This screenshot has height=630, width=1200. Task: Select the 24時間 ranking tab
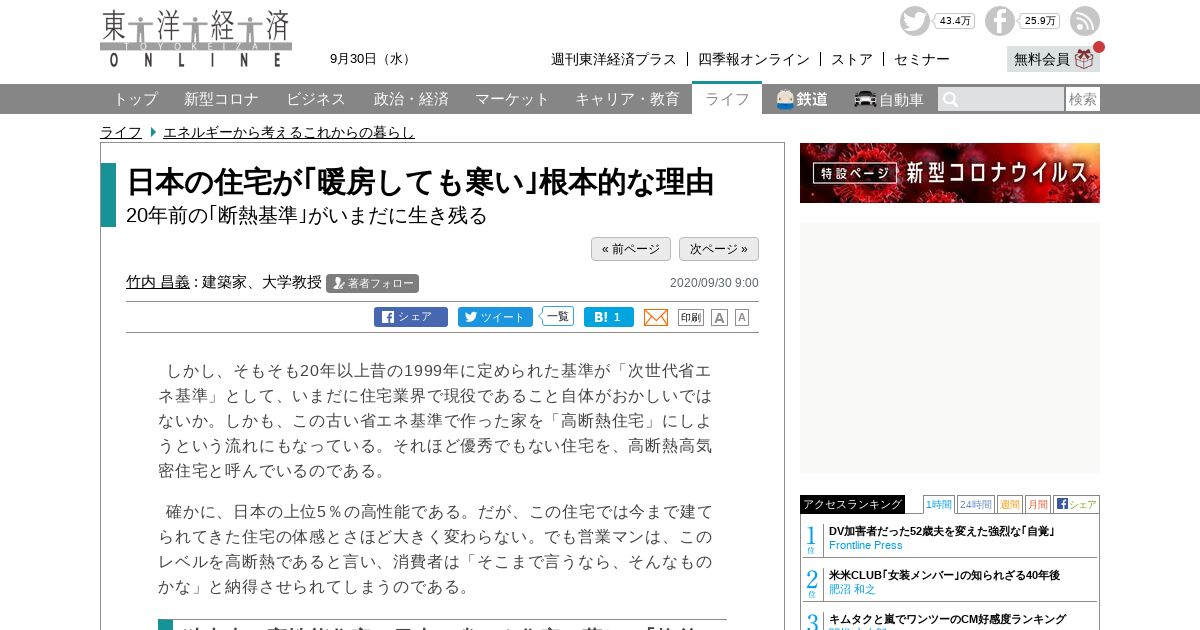975,504
